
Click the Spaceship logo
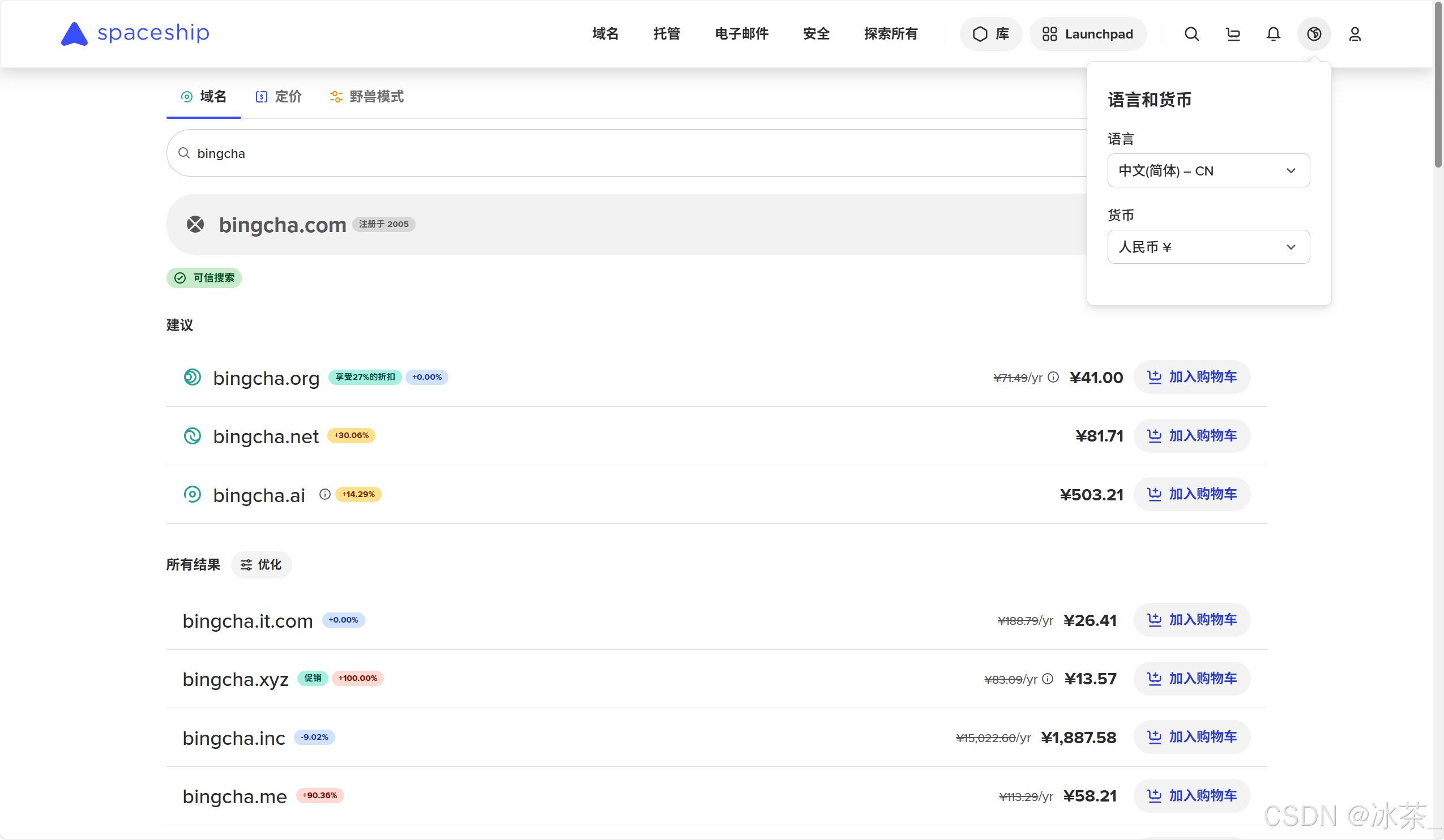point(135,33)
